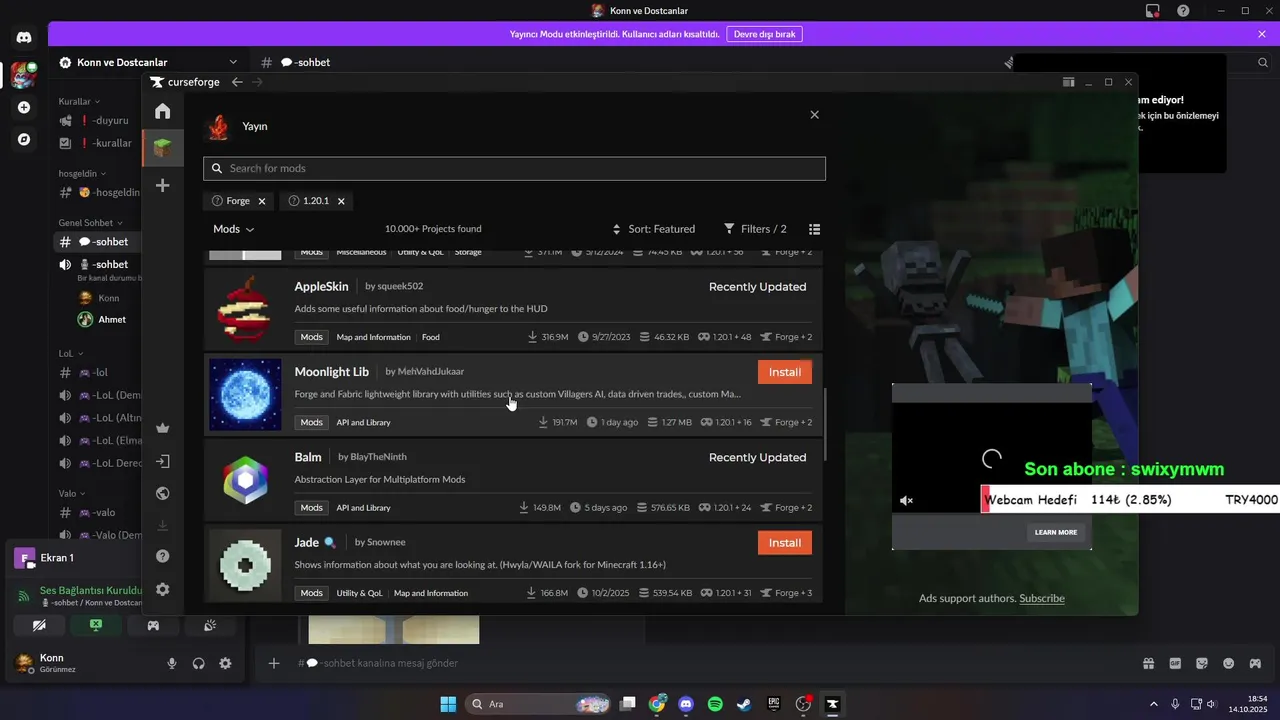Select the Minecraft game icon in CurseForge sidebar
Screen dimensions: 1280x720
(162, 148)
